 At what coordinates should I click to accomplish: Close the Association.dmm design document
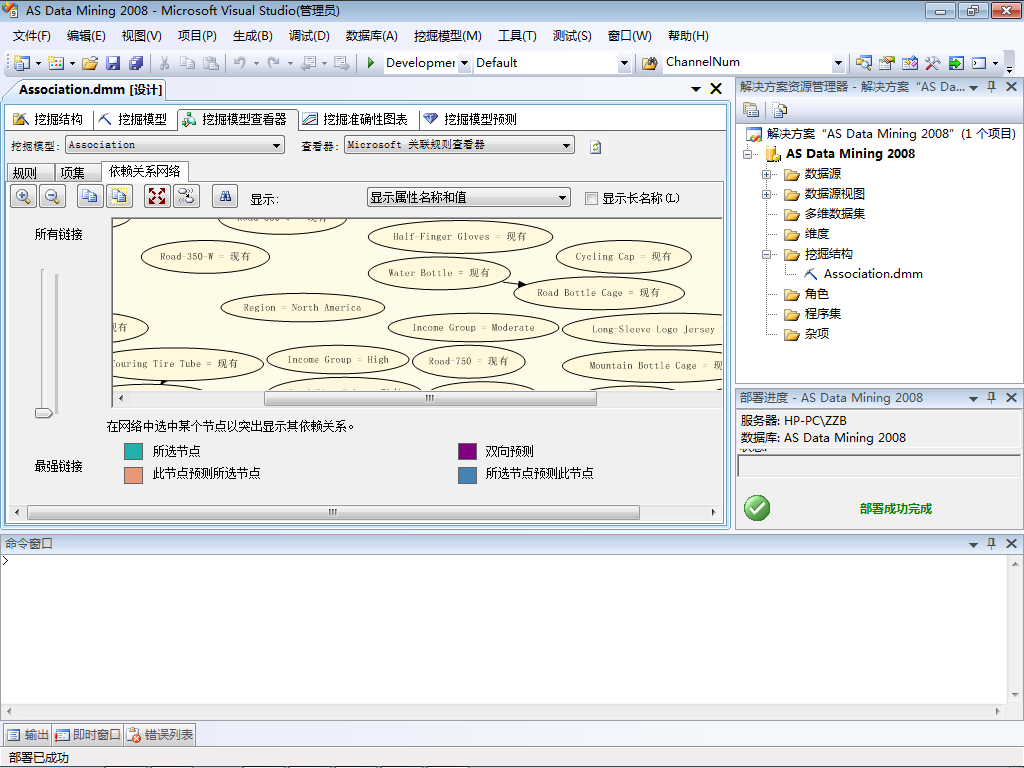click(716, 89)
